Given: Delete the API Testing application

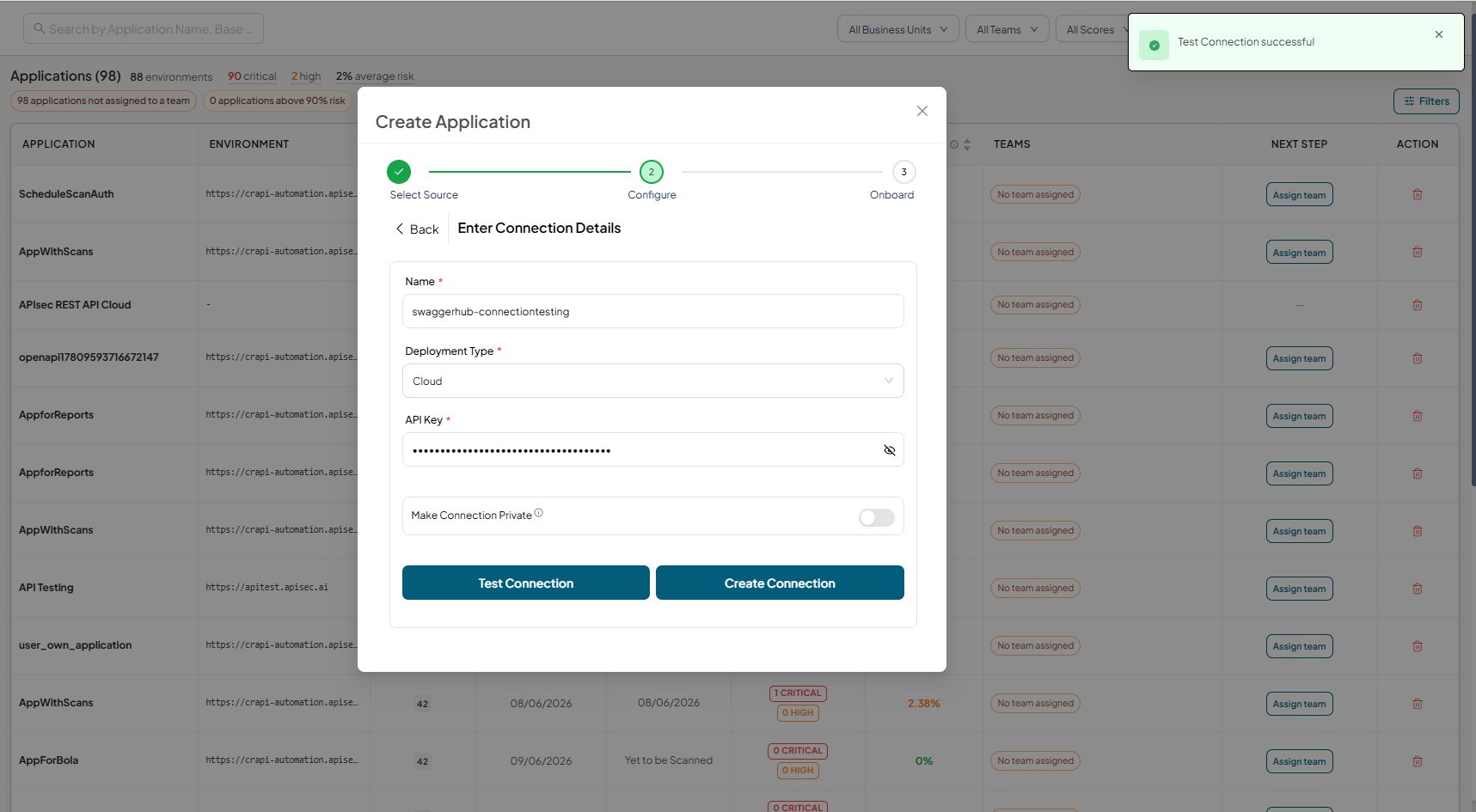Looking at the screenshot, I should [x=1418, y=589].
